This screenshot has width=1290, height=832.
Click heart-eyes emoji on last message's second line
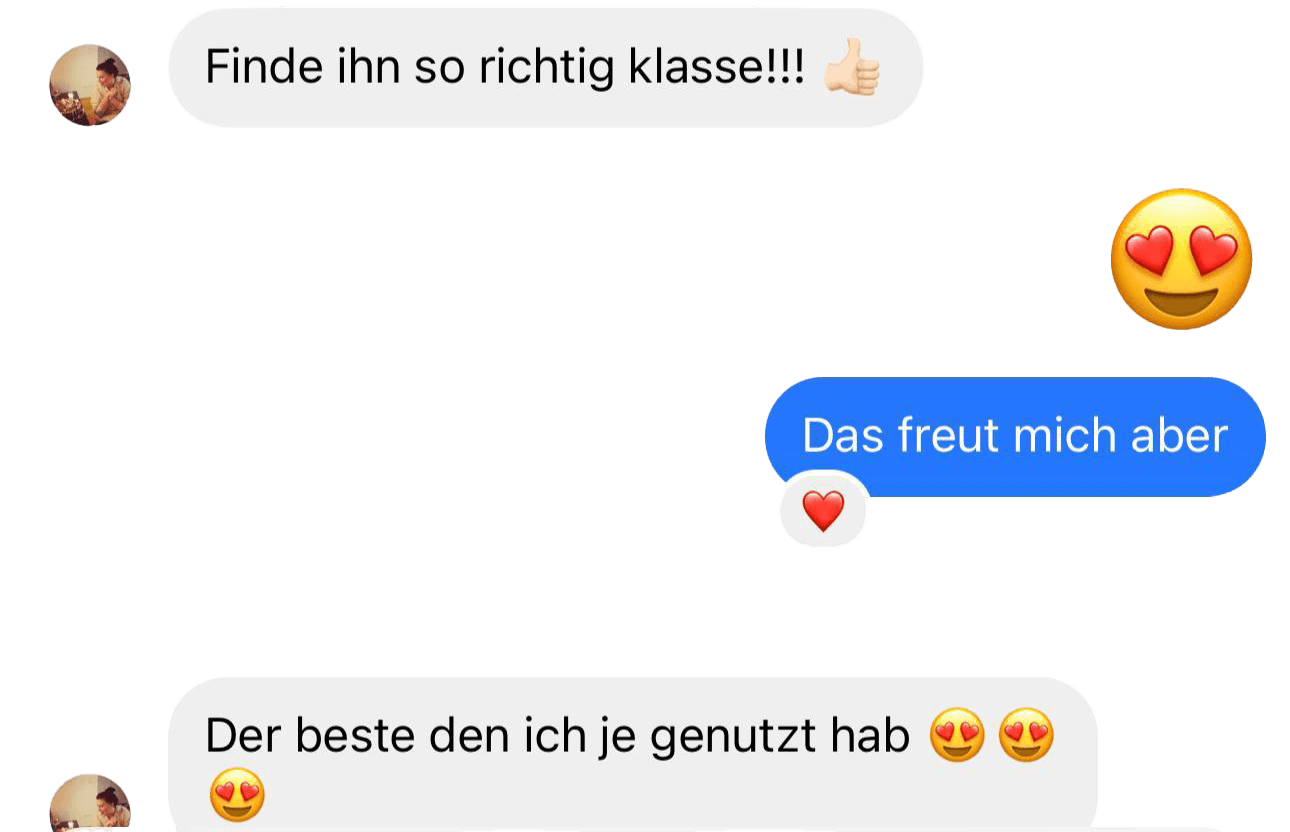point(237,795)
